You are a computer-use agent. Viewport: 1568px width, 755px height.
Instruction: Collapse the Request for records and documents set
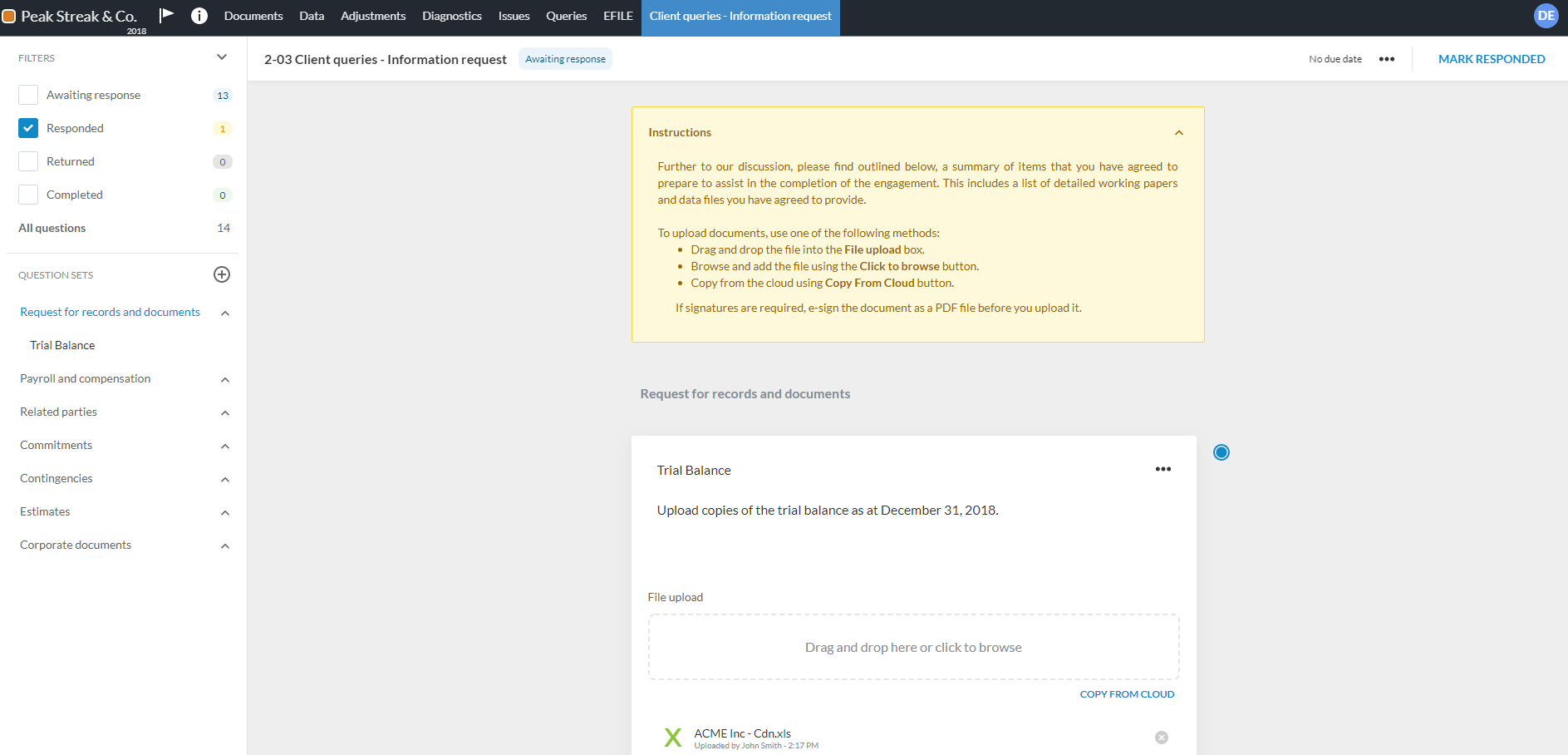224,313
